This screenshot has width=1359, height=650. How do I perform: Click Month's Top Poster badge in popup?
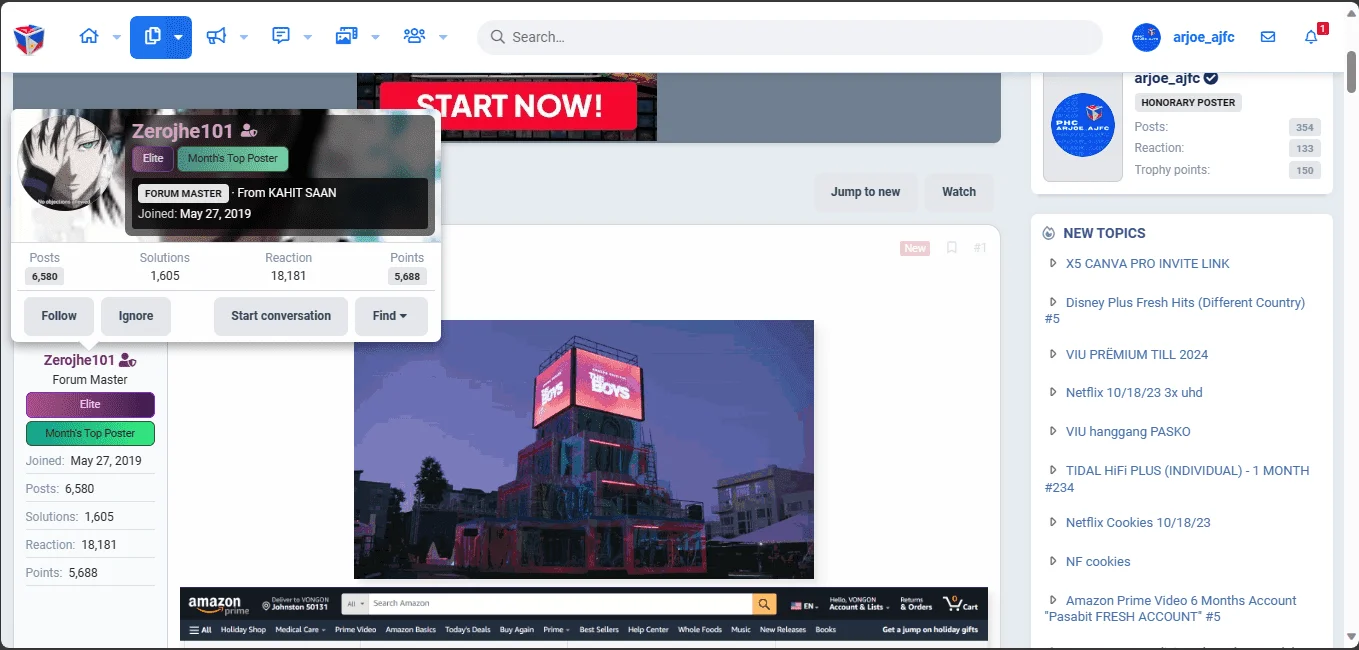coord(233,159)
